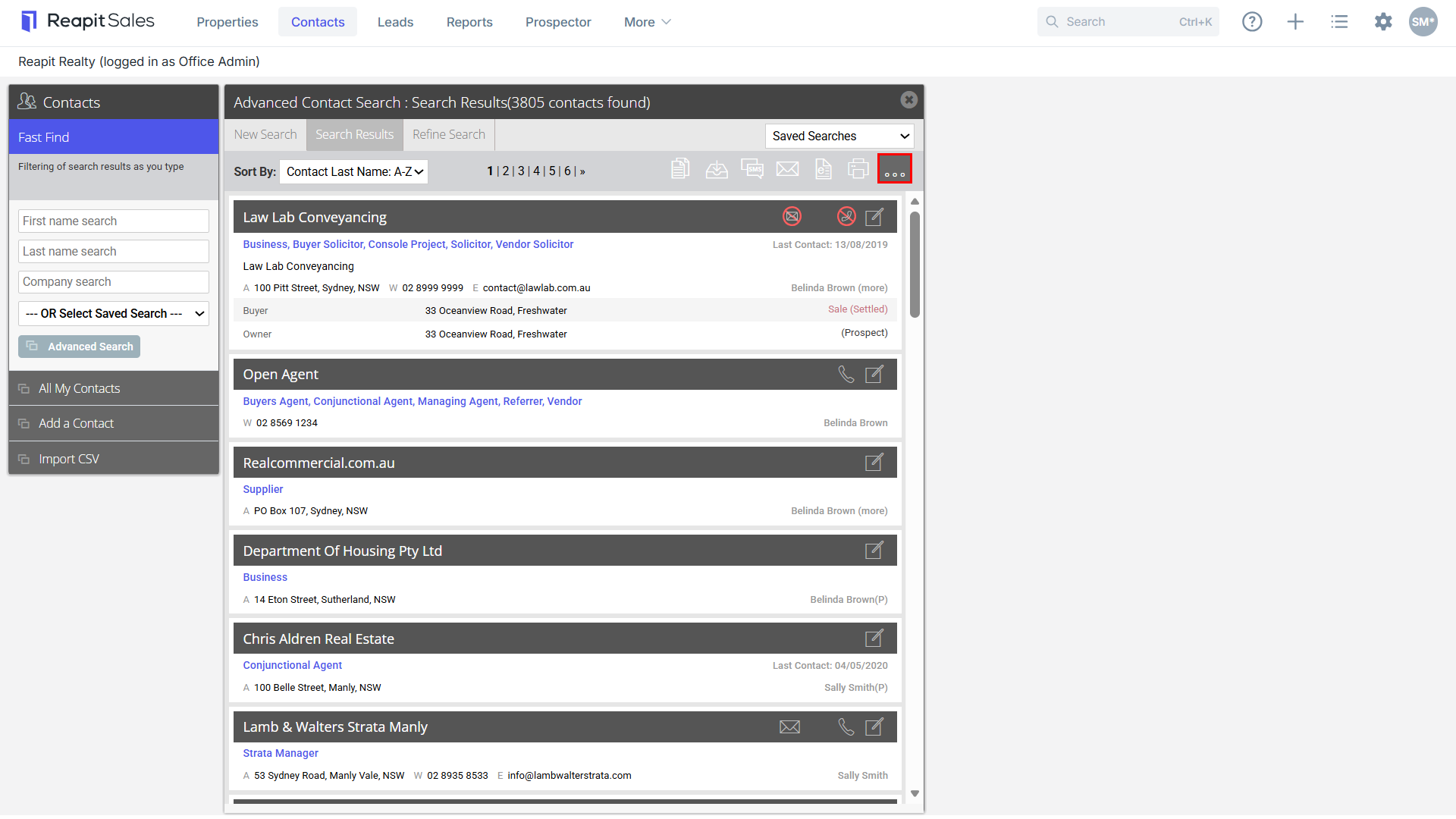Click the print results icon

(858, 169)
